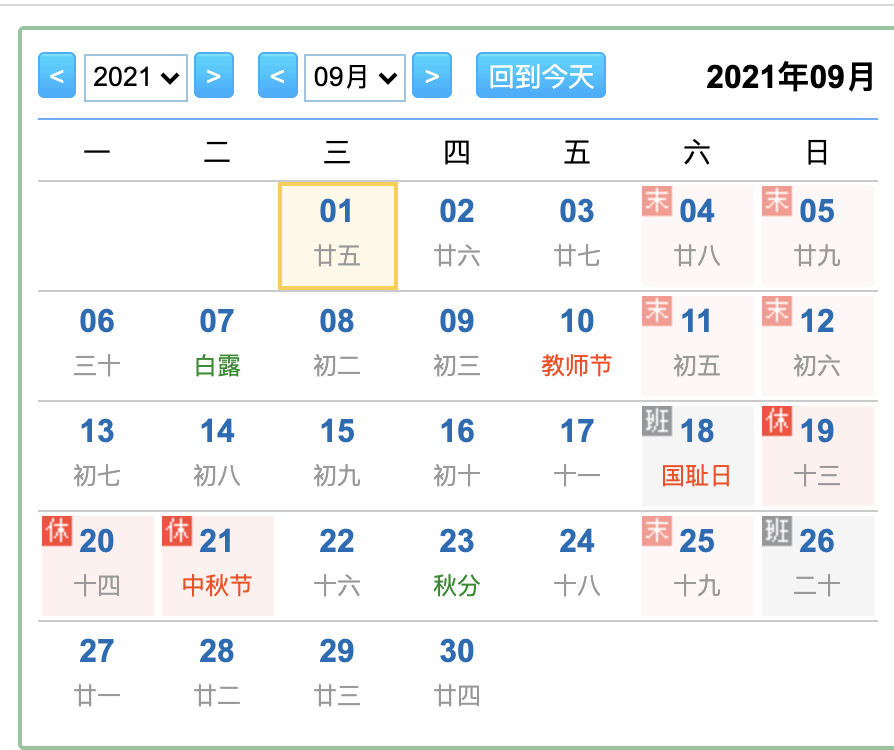Click the 末 badge on date 04
The width and height of the screenshot is (894, 750).
coord(657,201)
